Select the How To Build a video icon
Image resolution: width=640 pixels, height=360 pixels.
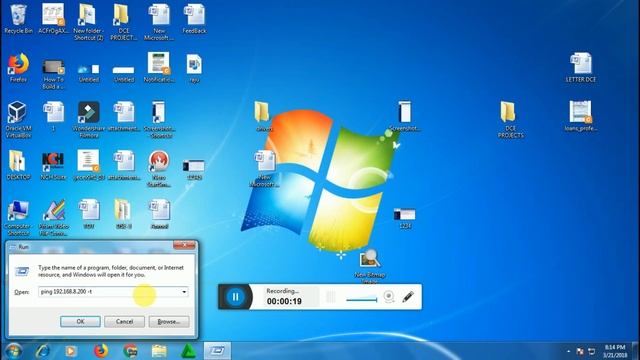click(x=53, y=74)
